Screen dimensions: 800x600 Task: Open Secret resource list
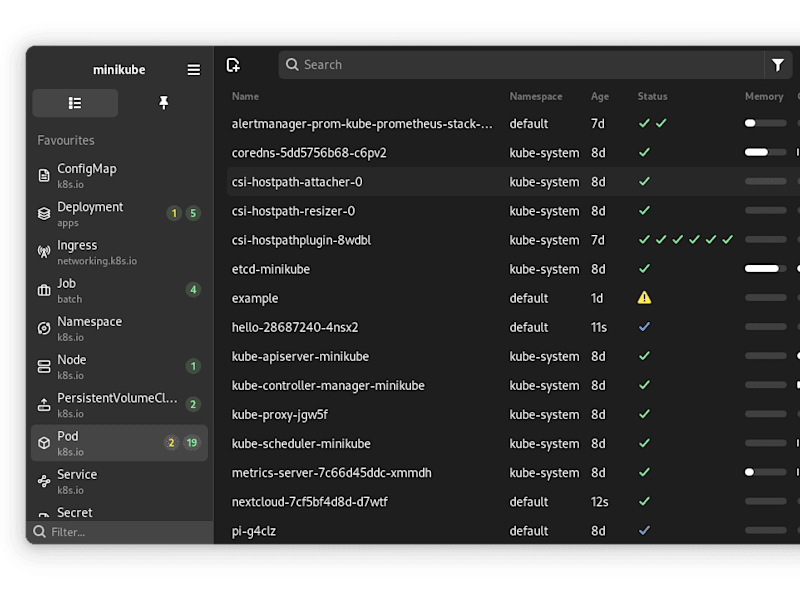[119, 512]
